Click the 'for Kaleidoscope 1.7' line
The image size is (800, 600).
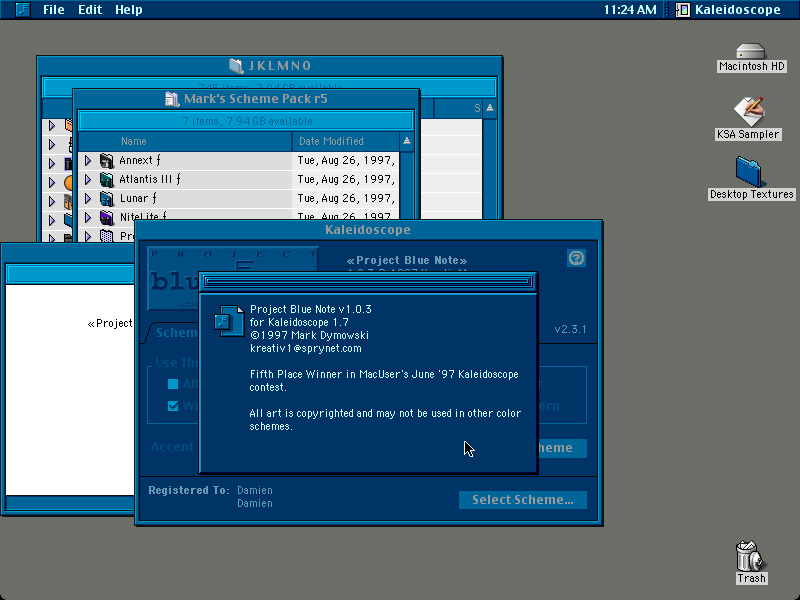pyautogui.click(x=299, y=322)
